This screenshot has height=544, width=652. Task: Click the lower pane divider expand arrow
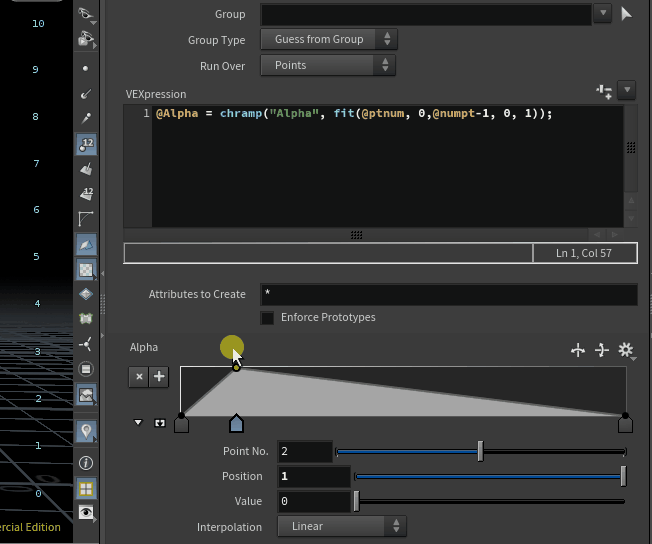[102, 335]
